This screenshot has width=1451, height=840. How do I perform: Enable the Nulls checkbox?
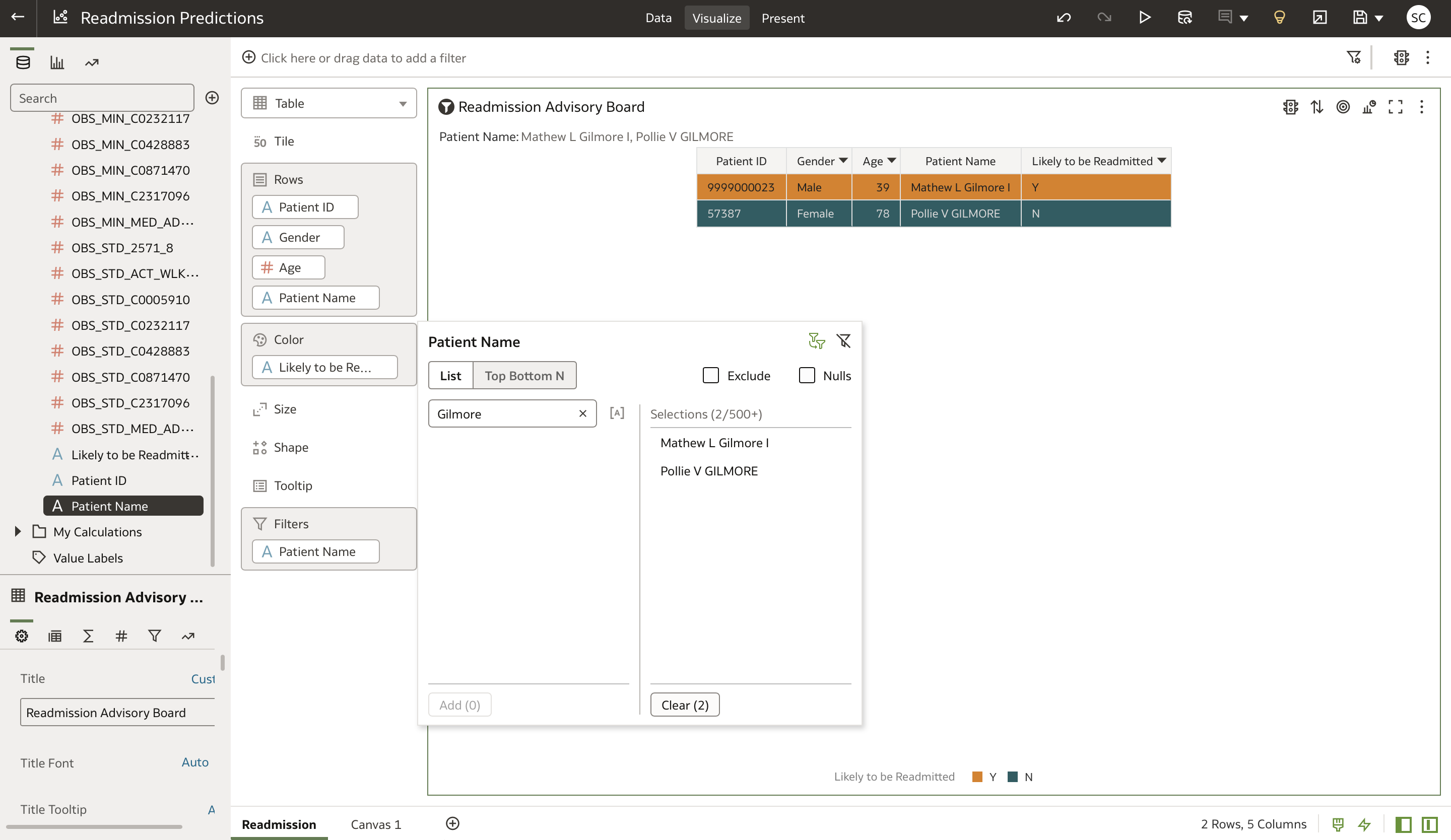click(x=807, y=376)
